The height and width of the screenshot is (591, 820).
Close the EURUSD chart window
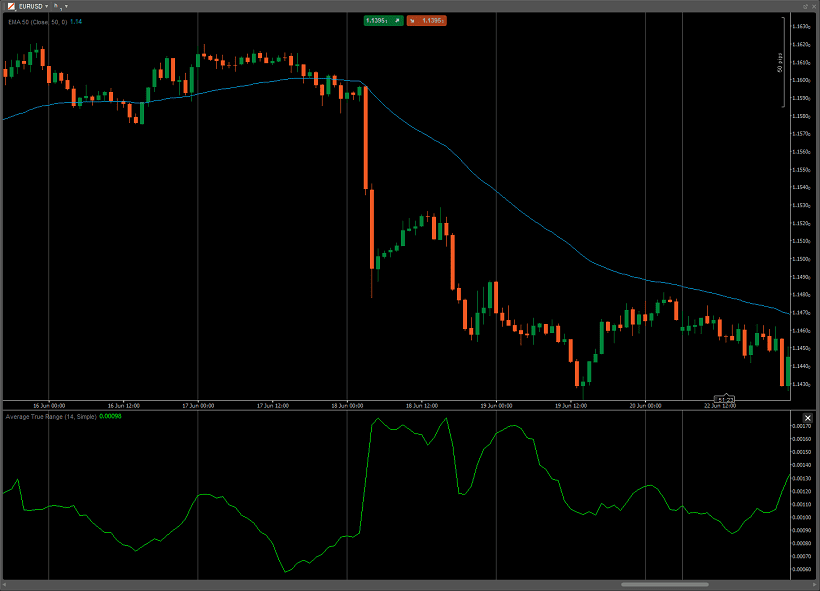pos(814,6)
